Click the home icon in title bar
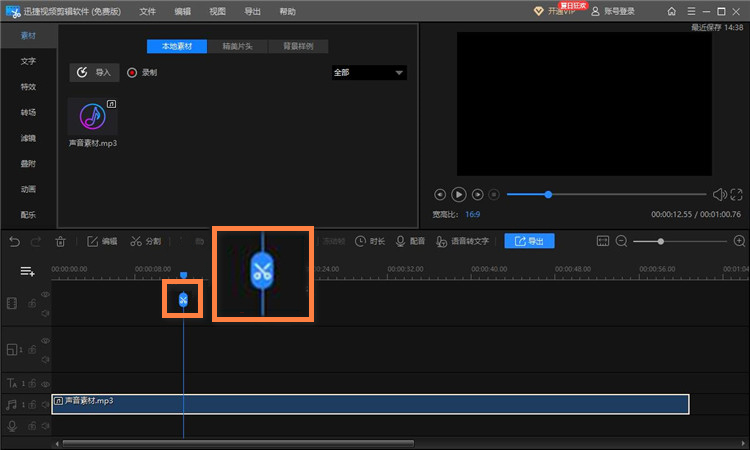Image resolution: width=750 pixels, height=450 pixels. pyautogui.click(x=672, y=11)
